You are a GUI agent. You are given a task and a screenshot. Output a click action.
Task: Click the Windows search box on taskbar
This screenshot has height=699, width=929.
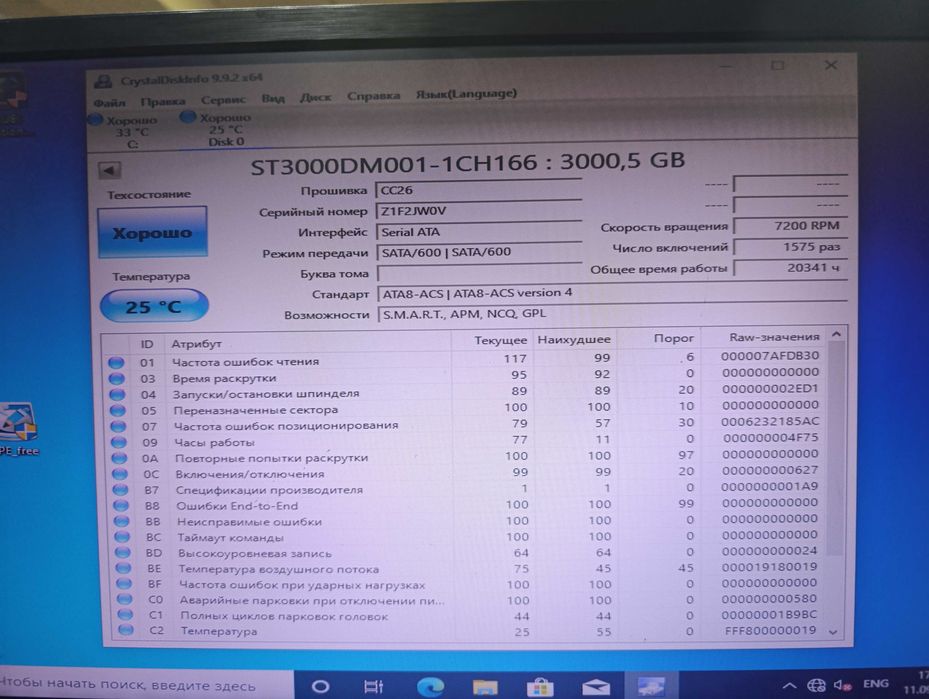(x=145, y=685)
